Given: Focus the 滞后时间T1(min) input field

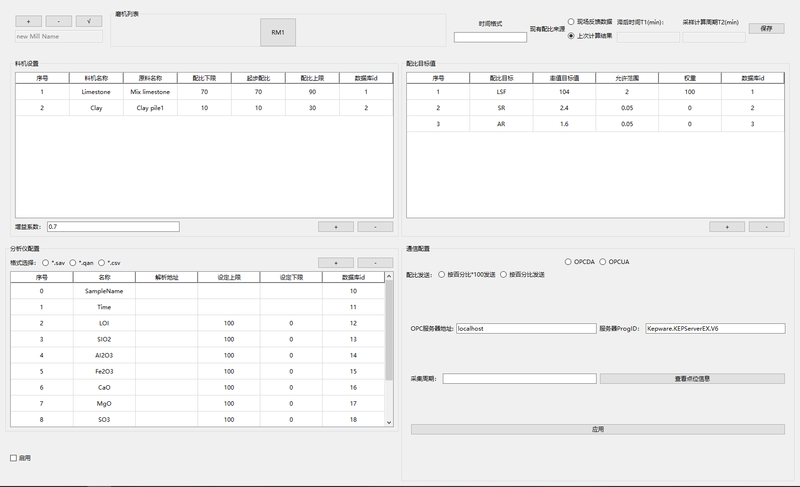Looking at the screenshot, I should (x=648, y=37).
